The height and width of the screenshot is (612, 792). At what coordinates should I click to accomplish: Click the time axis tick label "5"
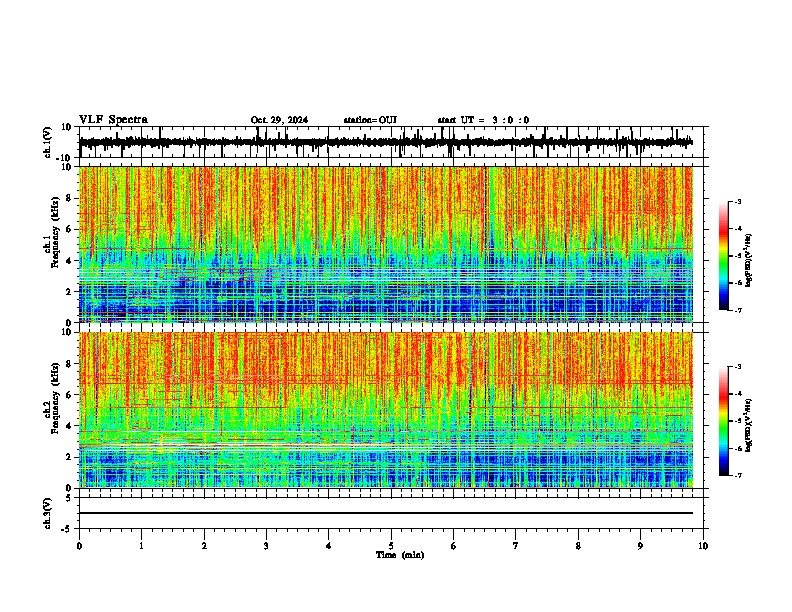tap(391, 546)
